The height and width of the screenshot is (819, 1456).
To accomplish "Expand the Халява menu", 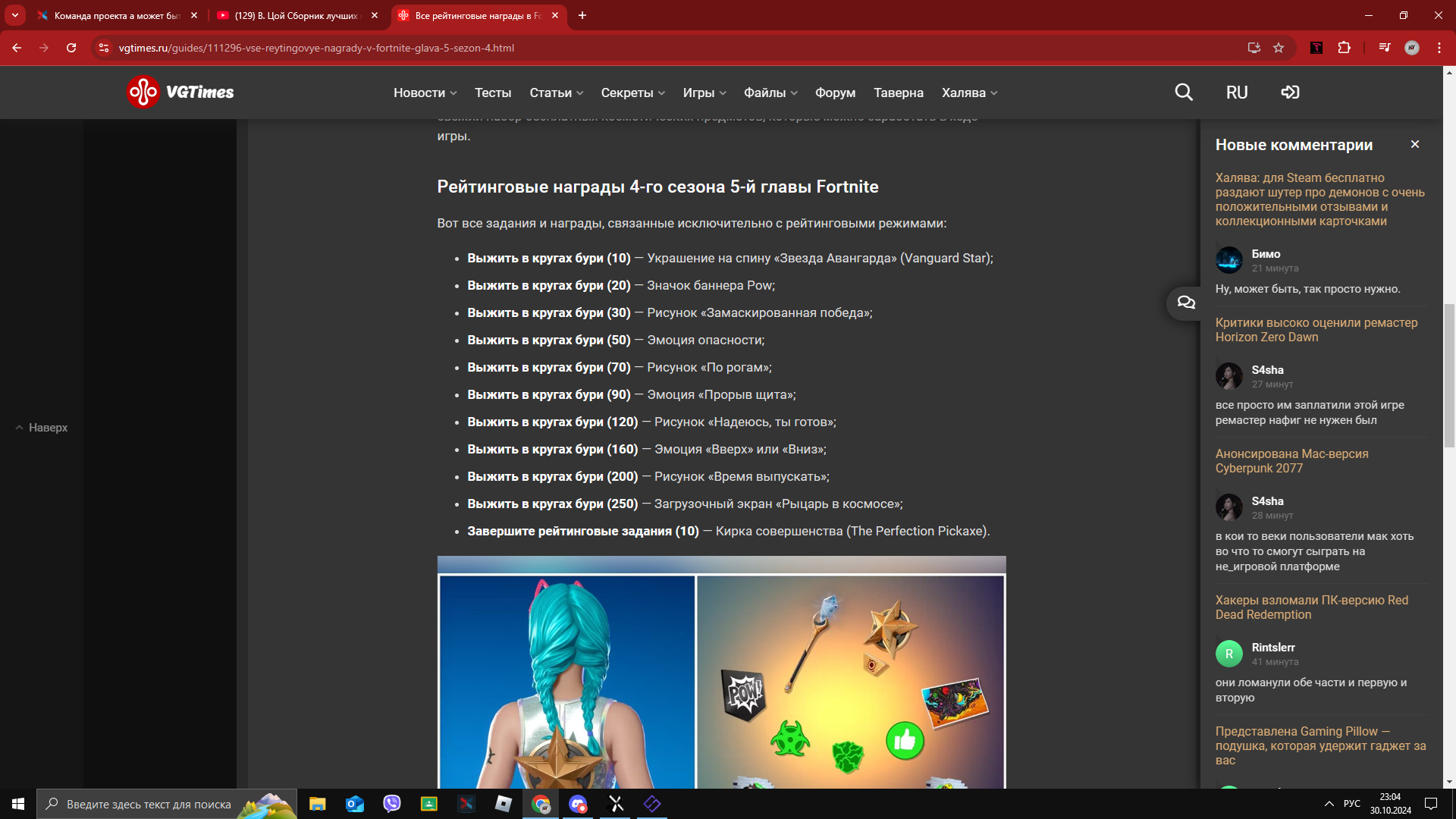I will pos(969,93).
